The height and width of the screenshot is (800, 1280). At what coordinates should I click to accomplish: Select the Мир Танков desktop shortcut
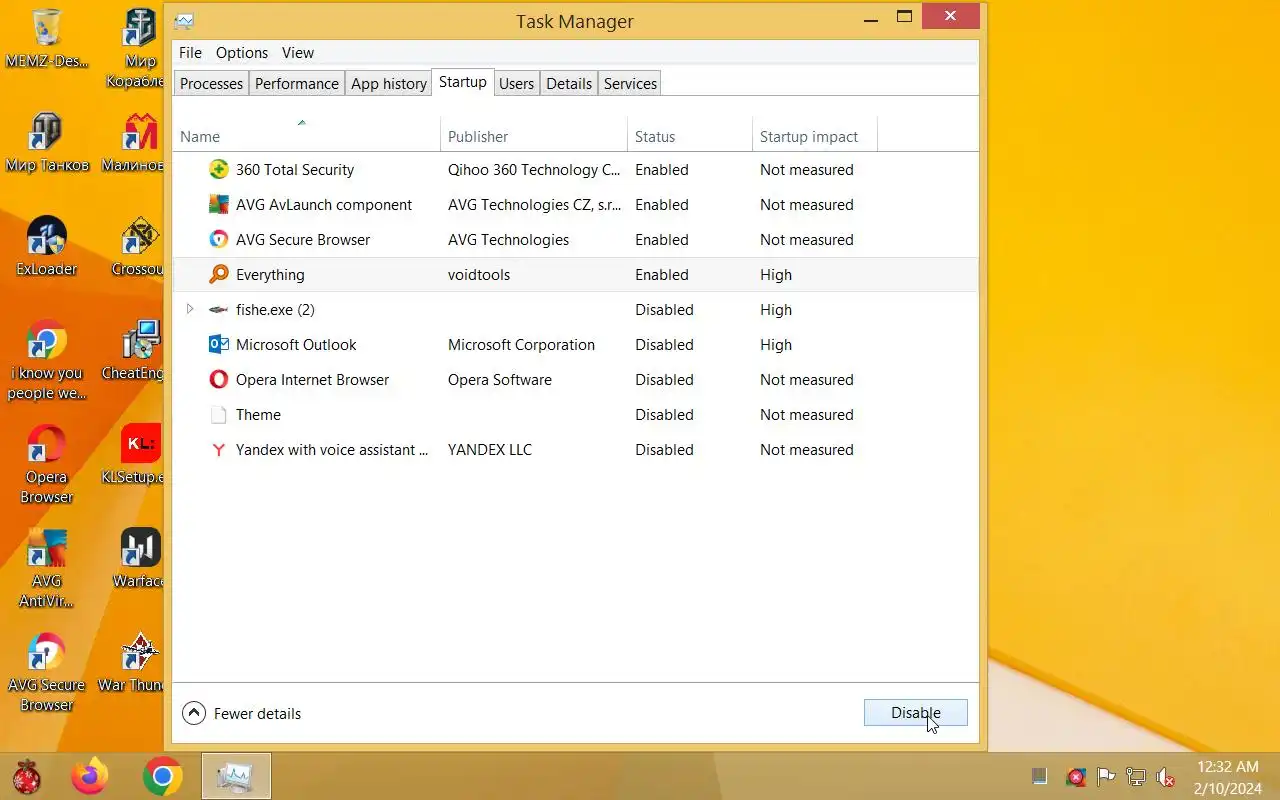point(47,142)
